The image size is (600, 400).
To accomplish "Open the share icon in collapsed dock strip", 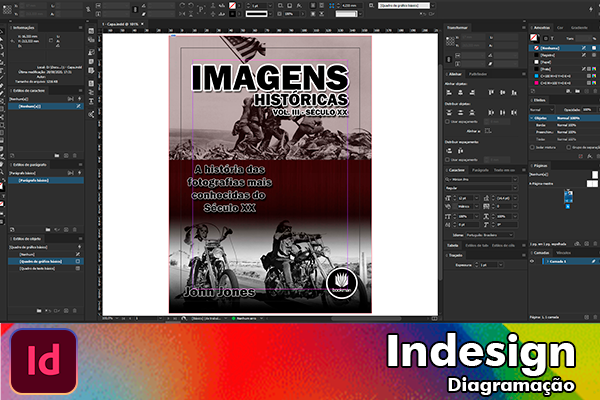I will click(x=91, y=114).
